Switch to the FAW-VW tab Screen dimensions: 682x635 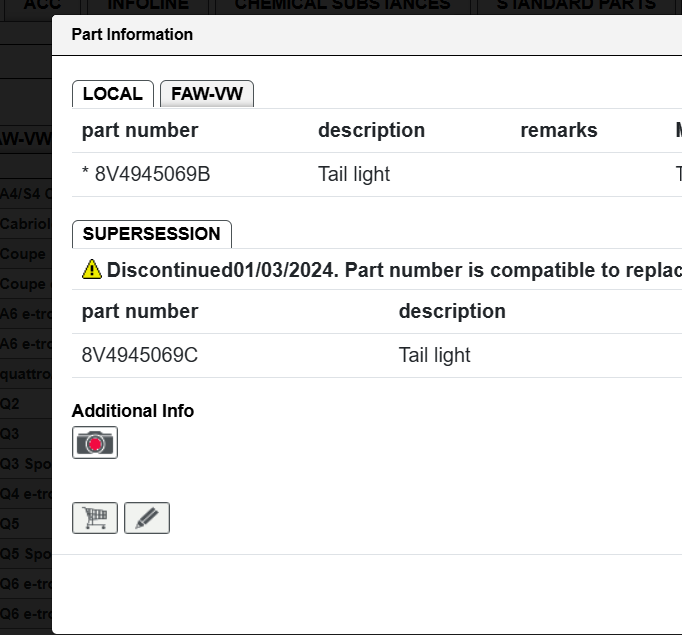(207, 94)
